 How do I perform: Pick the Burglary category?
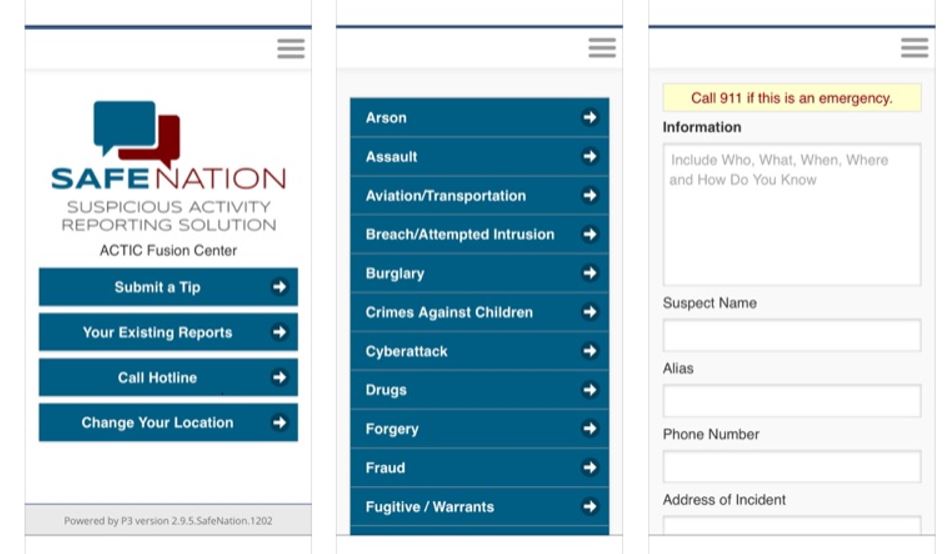click(x=480, y=273)
